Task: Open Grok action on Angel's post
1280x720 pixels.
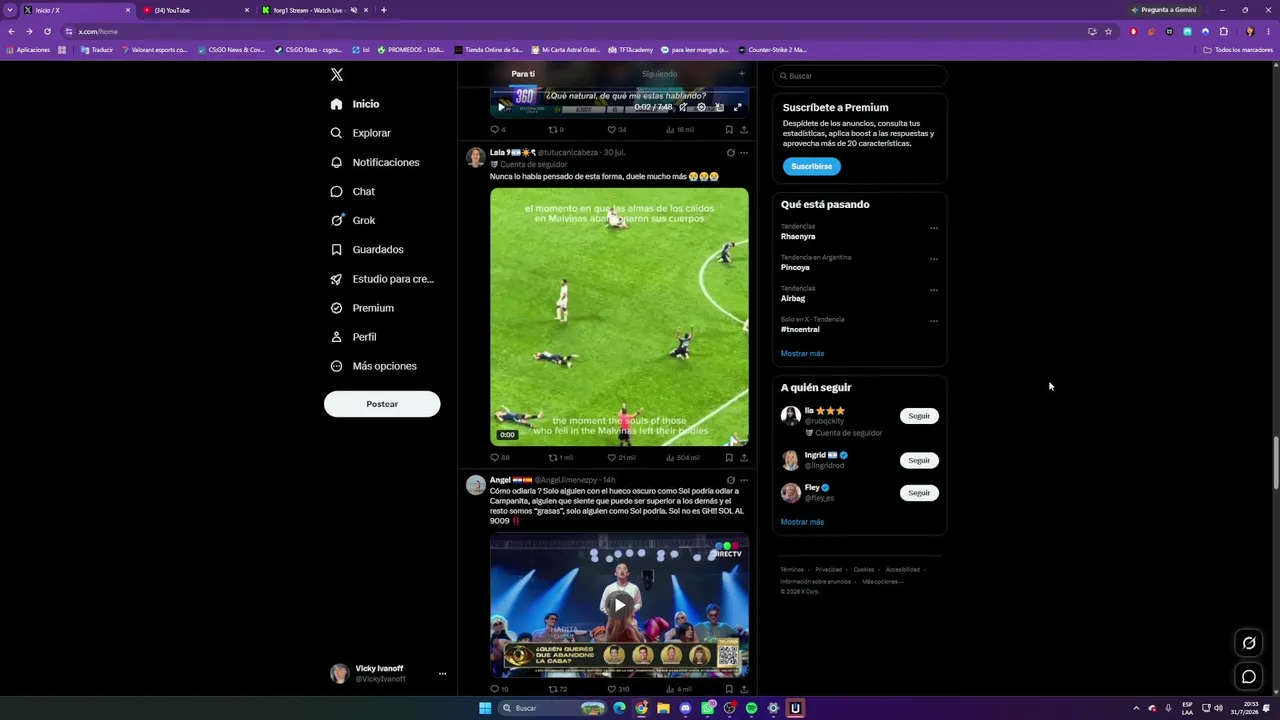Action: pos(730,480)
